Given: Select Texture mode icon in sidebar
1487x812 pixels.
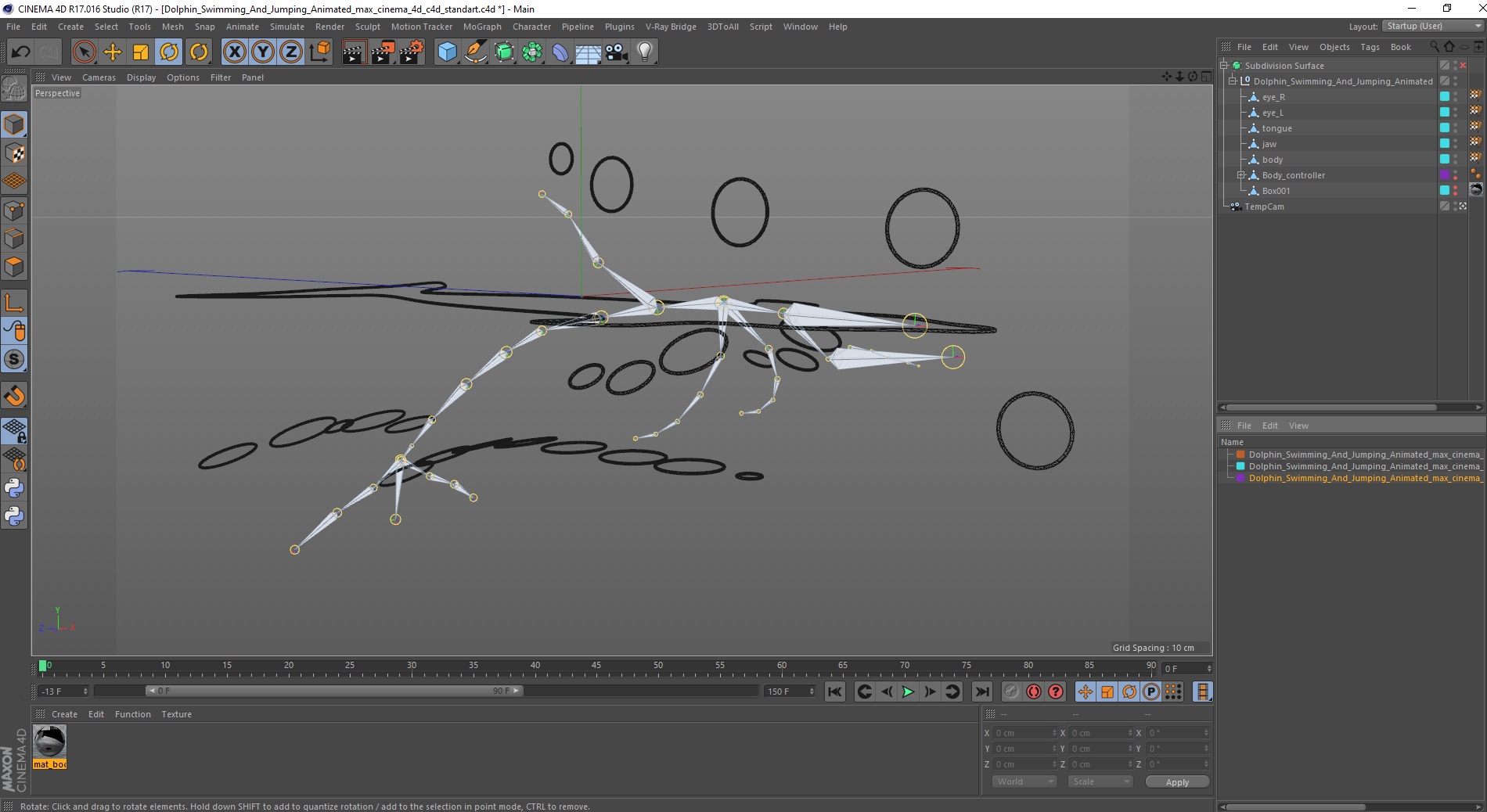Looking at the screenshot, I should coord(14,153).
